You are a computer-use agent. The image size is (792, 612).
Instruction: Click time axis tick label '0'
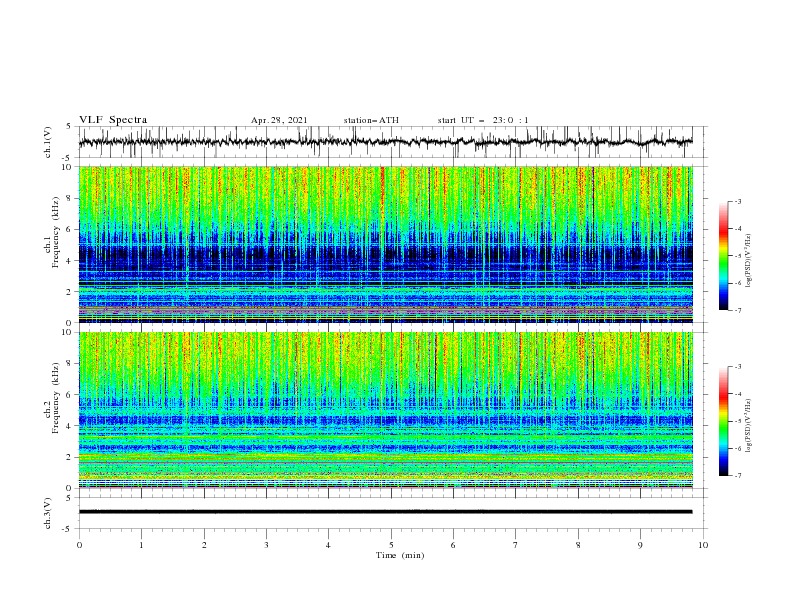click(x=79, y=545)
